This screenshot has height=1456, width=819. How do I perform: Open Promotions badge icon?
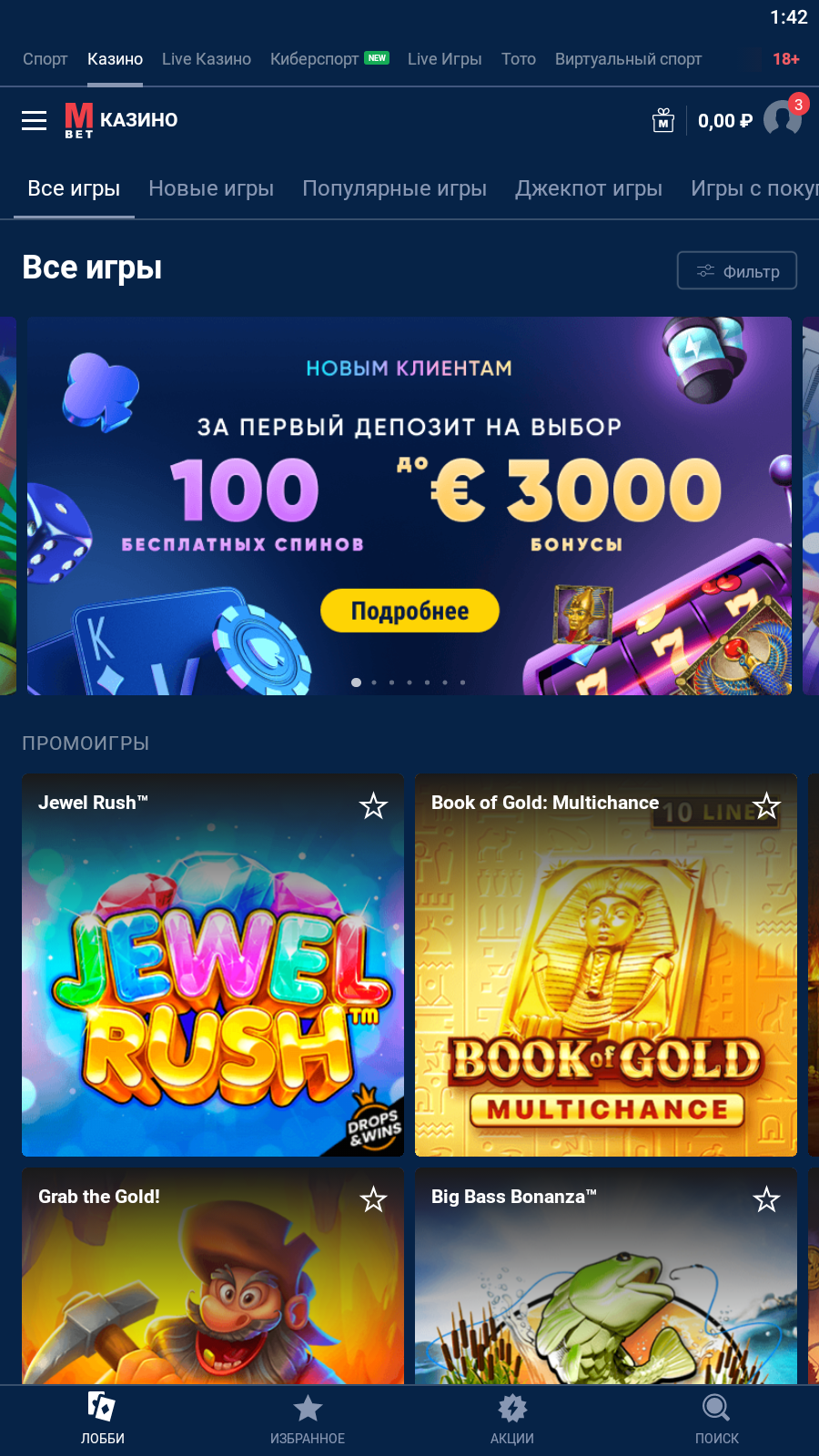coord(512,1409)
